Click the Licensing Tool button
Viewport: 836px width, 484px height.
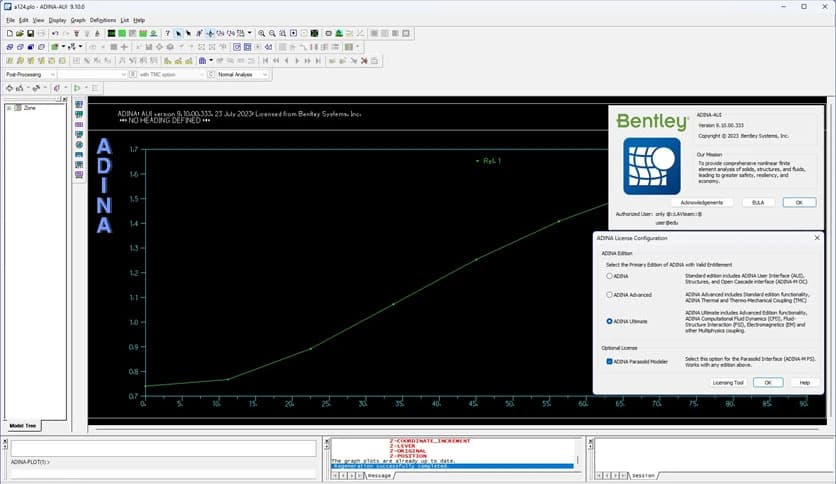(x=727, y=382)
